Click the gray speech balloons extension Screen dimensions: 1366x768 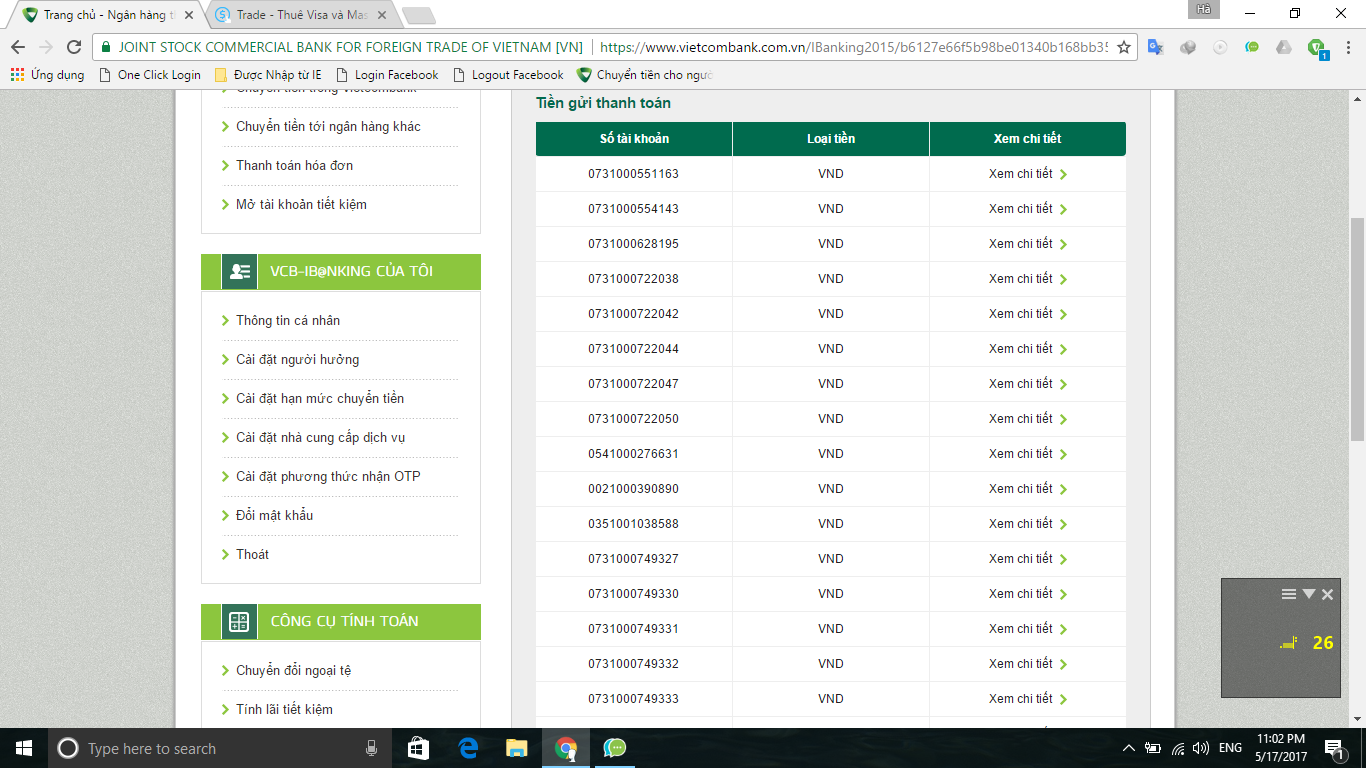[1188, 47]
